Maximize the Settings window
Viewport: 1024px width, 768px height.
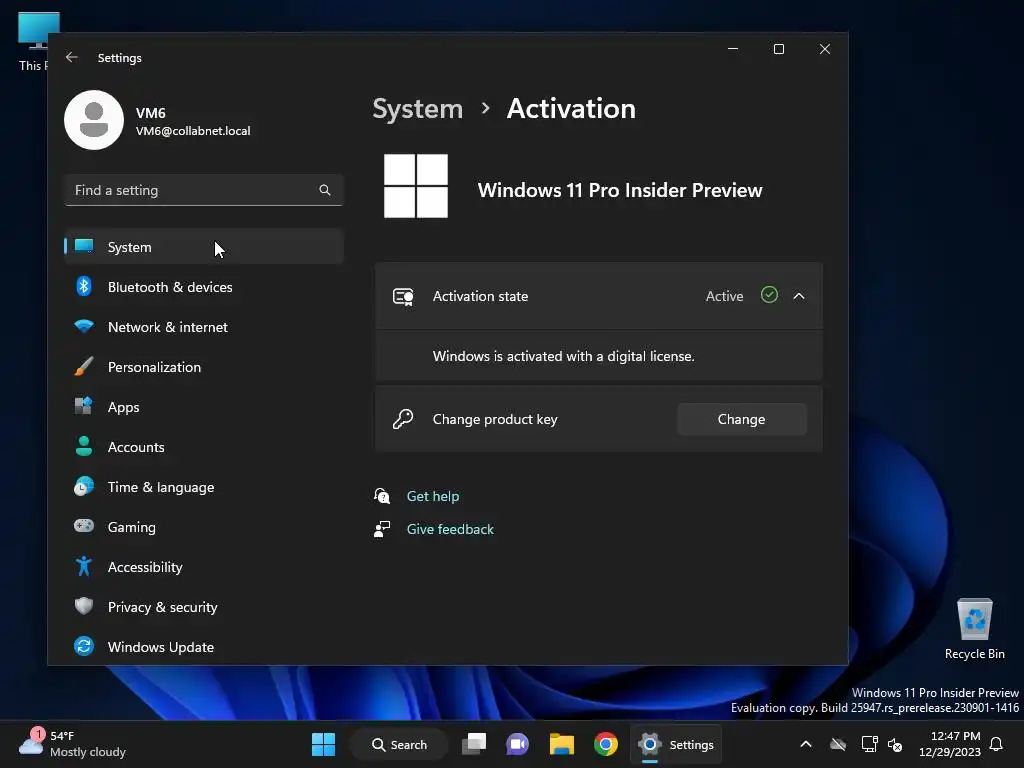tap(778, 50)
